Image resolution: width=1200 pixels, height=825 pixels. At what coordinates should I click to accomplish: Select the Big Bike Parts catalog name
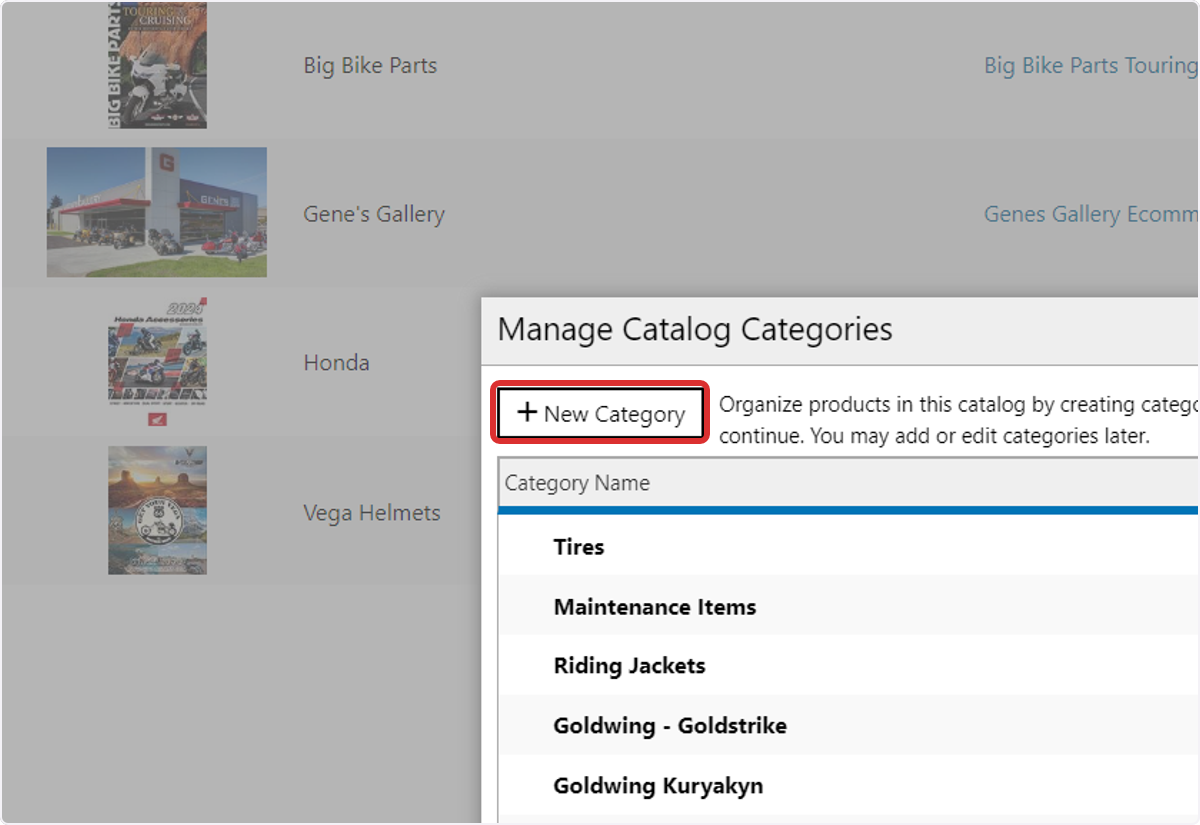[370, 66]
